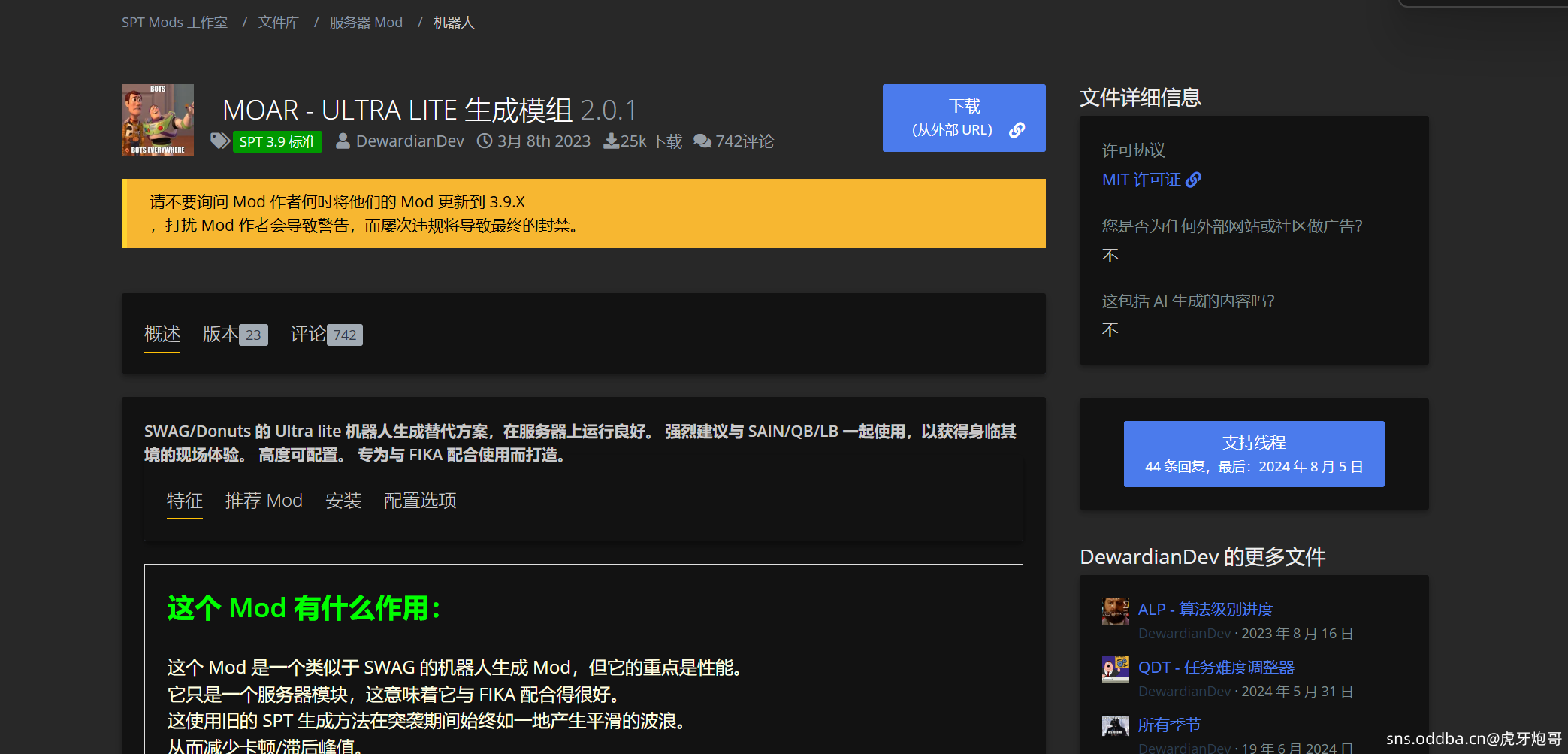Select the 机器人 breadcrumb category
Viewport: 1568px width, 754px height.
(454, 23)
